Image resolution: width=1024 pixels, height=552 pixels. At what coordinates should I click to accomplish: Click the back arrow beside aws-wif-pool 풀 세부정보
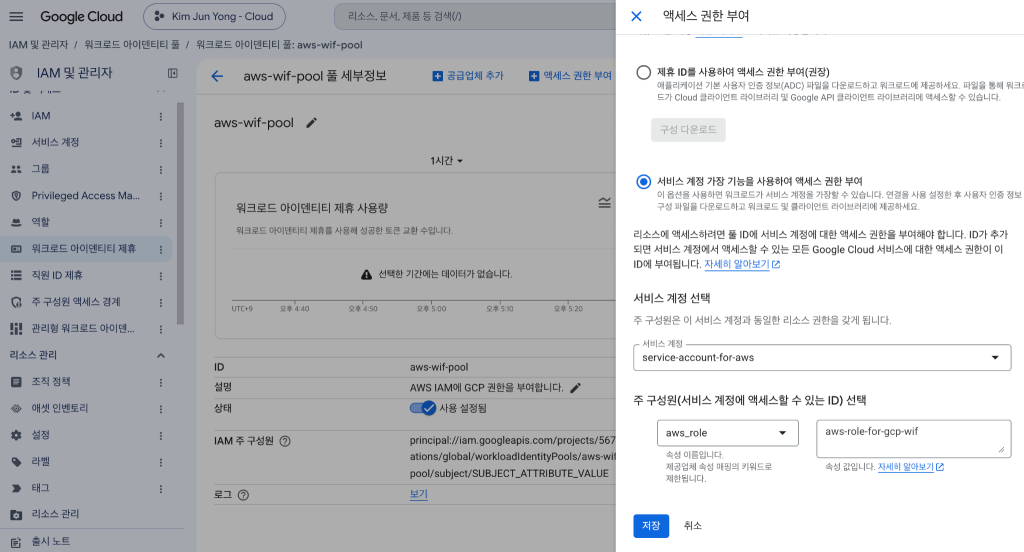click(217, 76)
